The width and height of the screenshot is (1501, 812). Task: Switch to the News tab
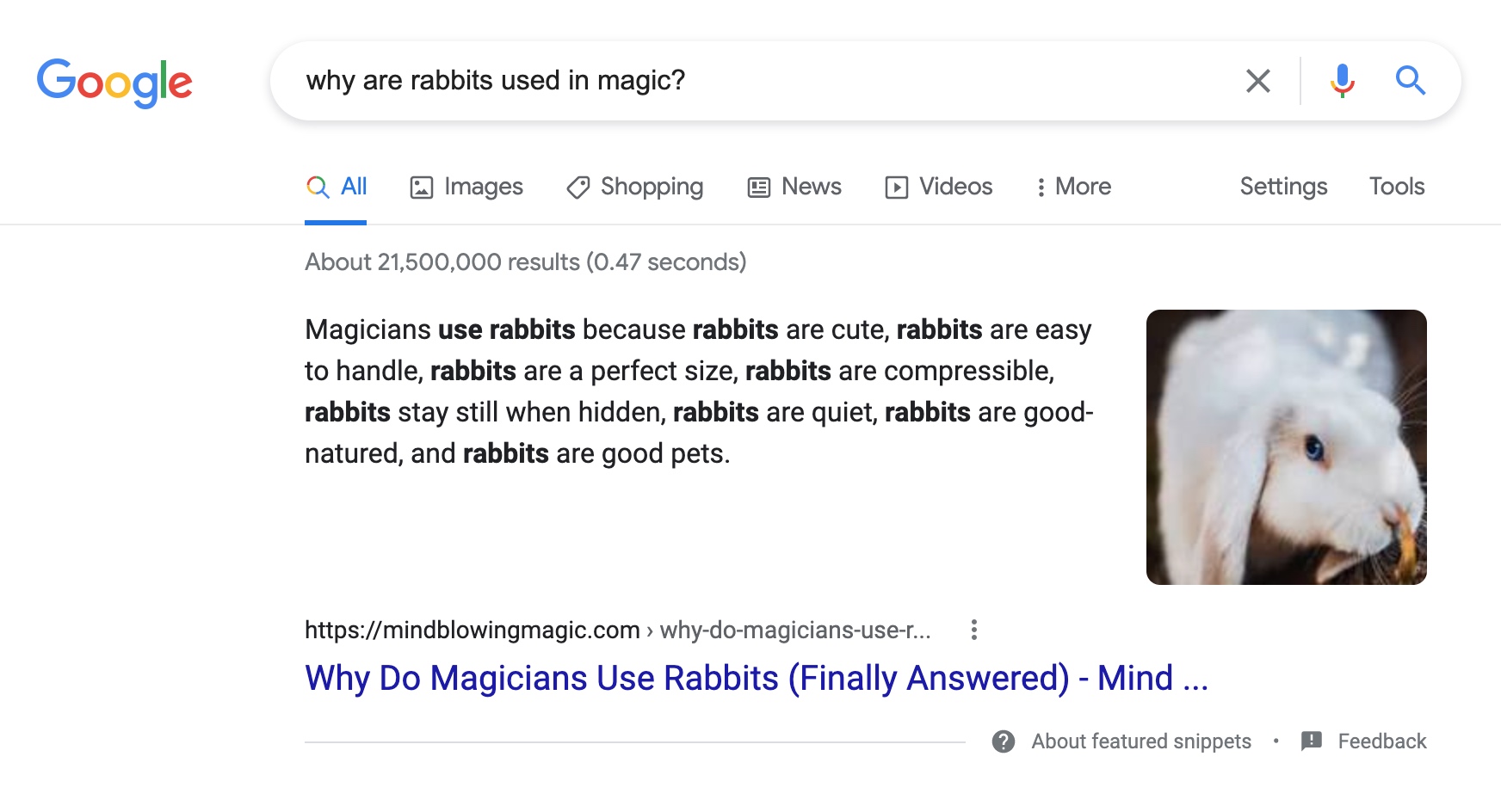[x=794, y=187]
